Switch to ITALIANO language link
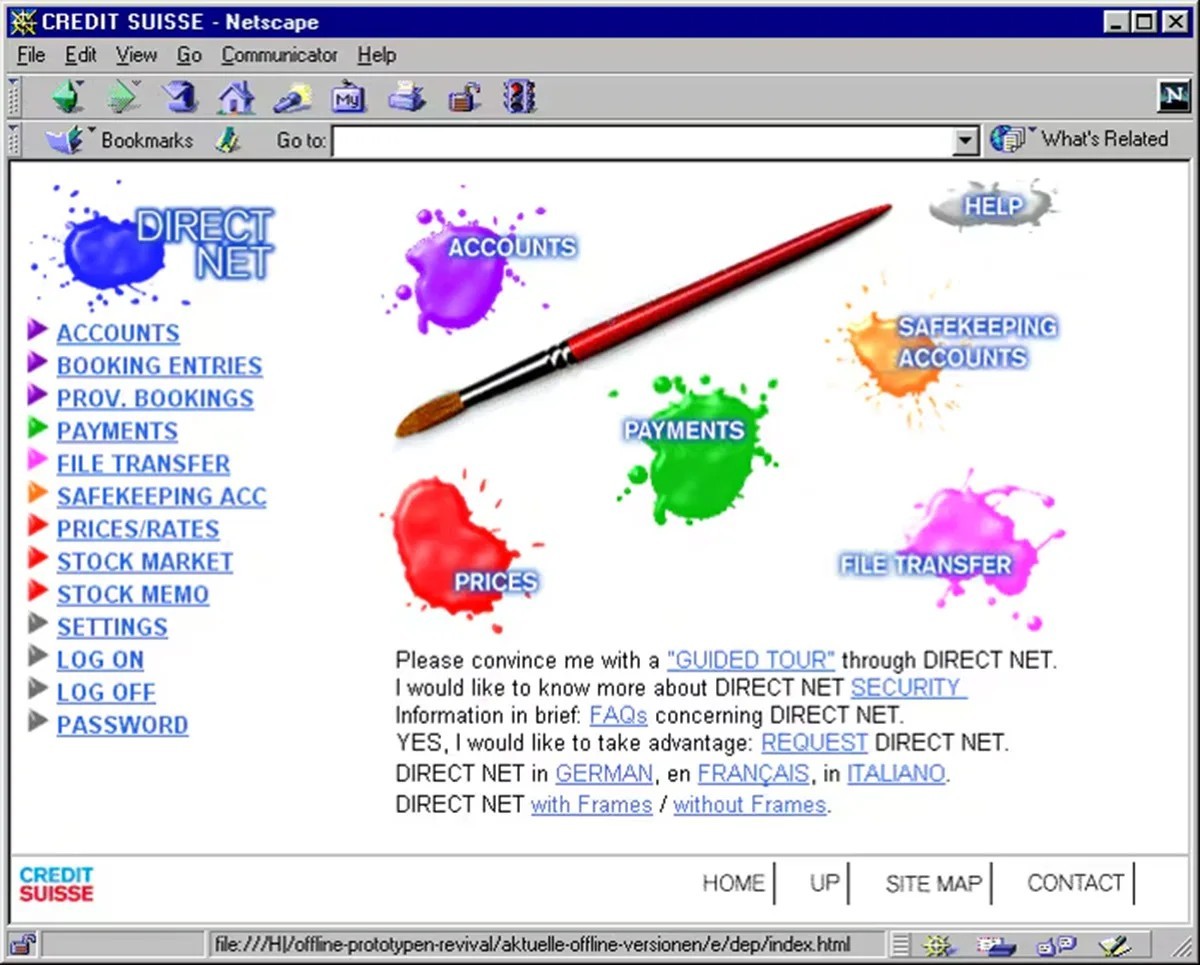 tap(896, 774)
